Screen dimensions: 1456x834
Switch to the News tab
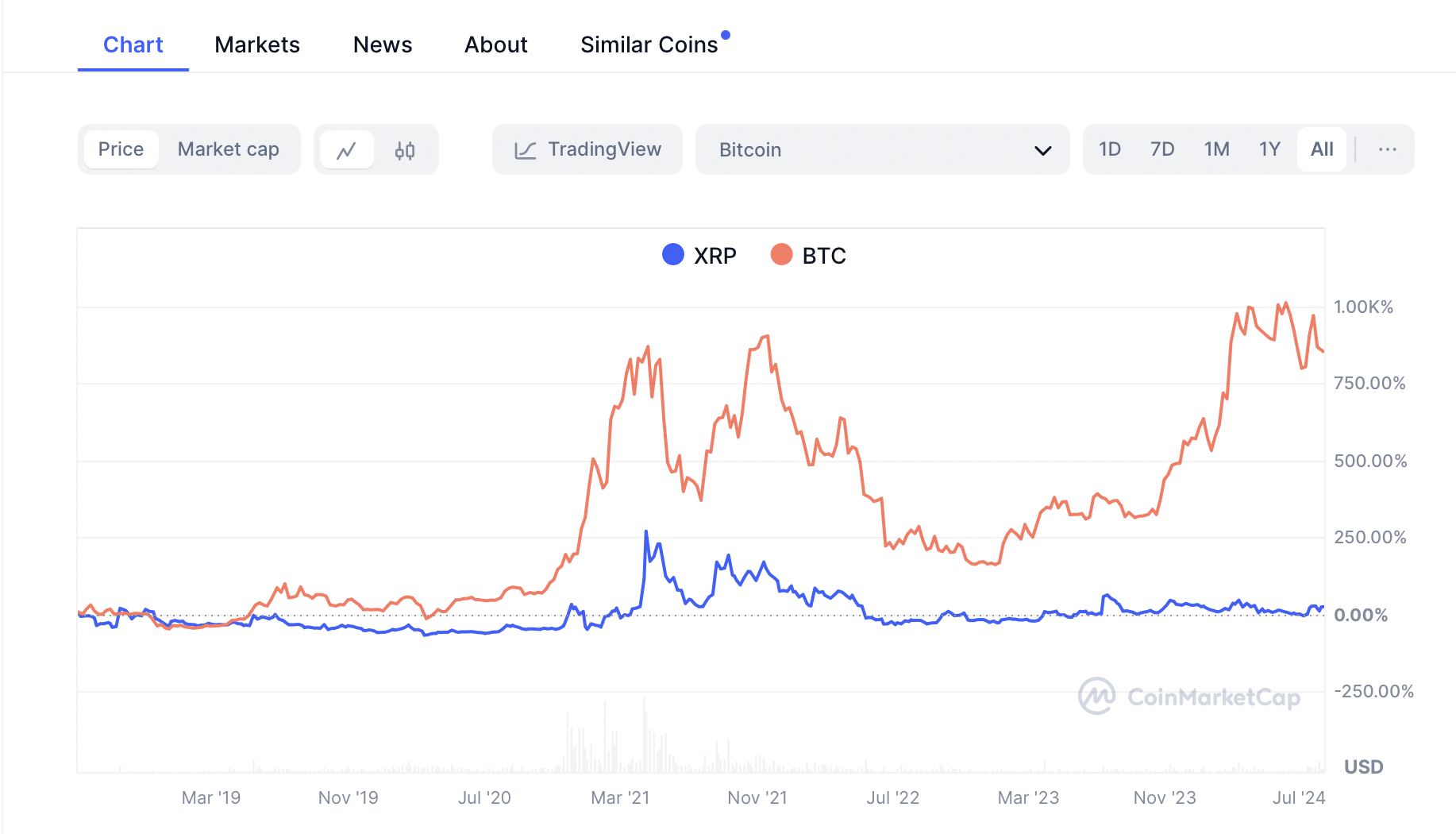click(383, 44)
